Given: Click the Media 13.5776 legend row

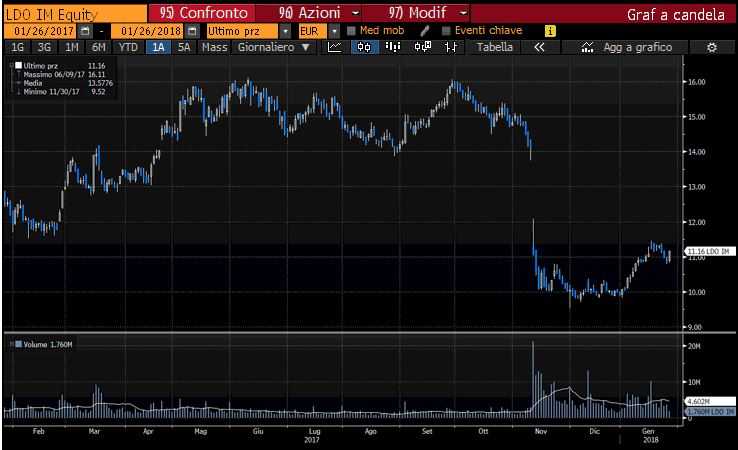Looking at the screenshot, I should click(x=68, y=83).
